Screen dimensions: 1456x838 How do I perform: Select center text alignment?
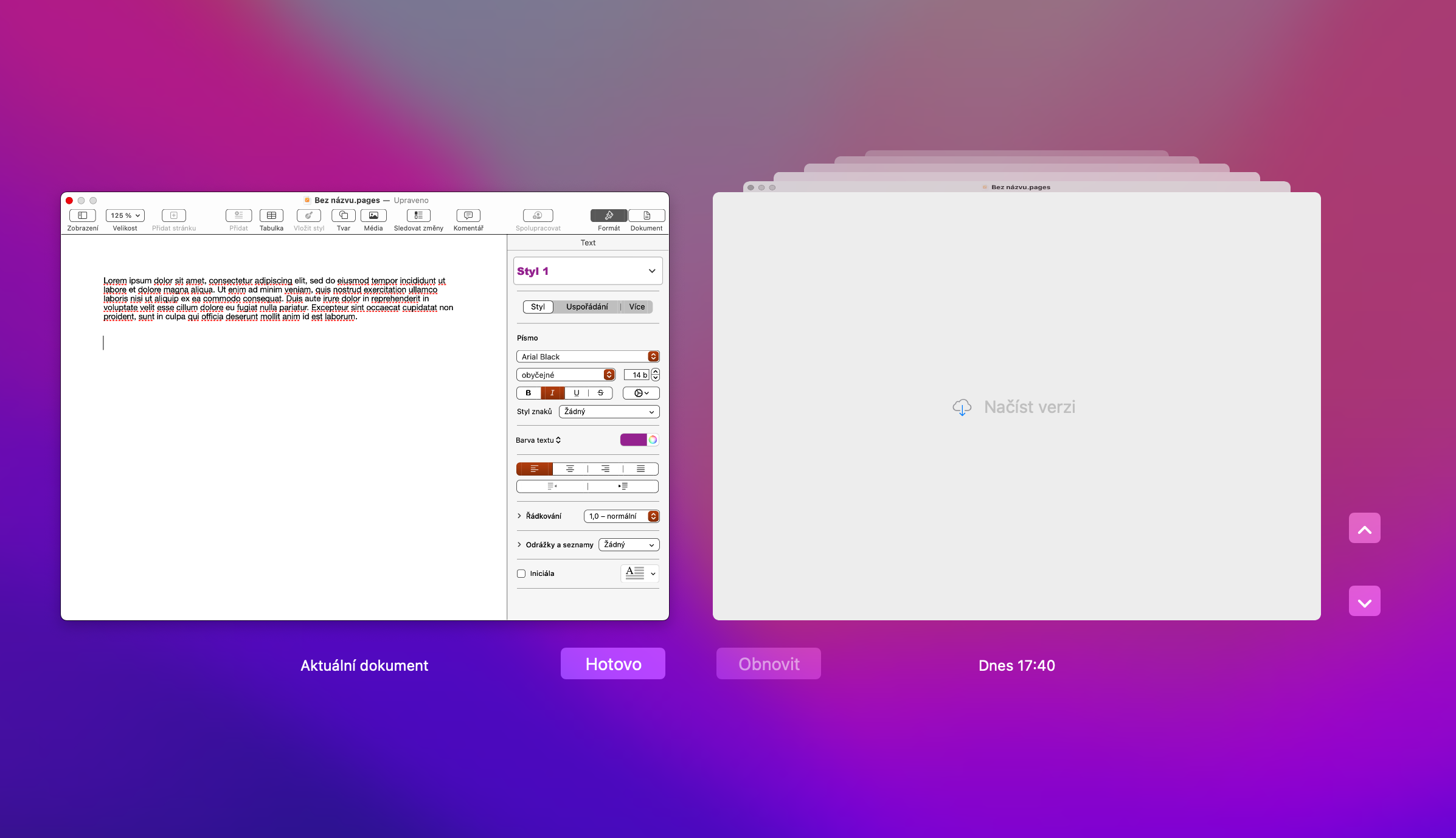(570, 469)
